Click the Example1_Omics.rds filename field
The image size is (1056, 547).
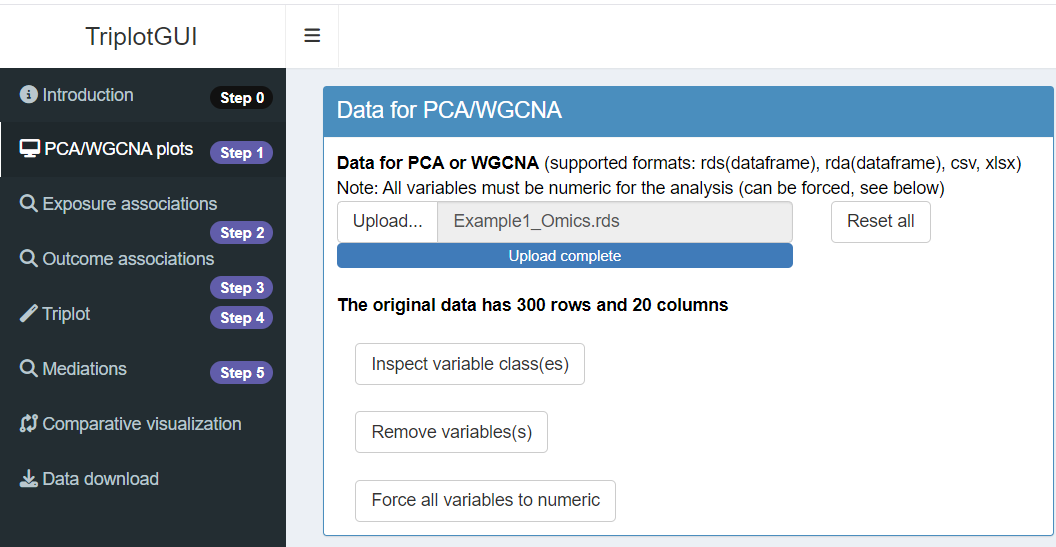(x=614, y=221)
